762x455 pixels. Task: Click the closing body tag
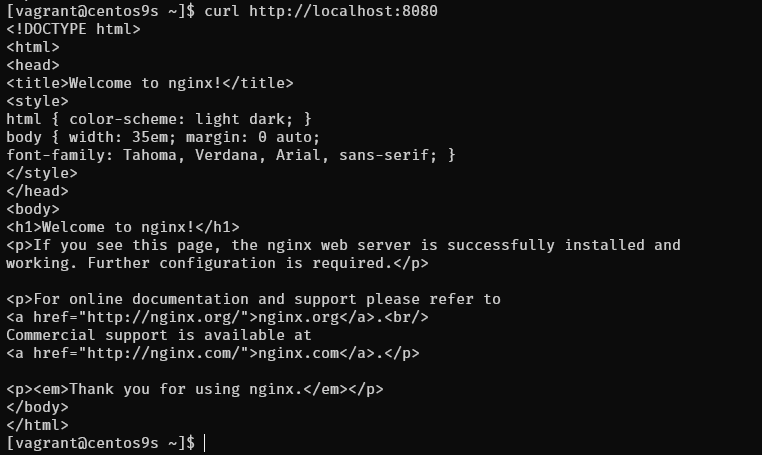[x=37, y=407]
